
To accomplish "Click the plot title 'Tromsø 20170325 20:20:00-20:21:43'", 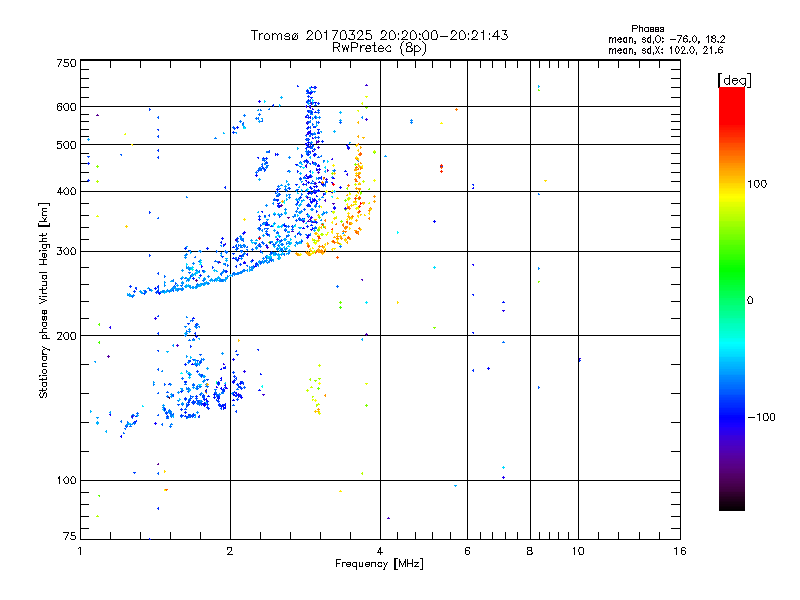I will [379, 35].
